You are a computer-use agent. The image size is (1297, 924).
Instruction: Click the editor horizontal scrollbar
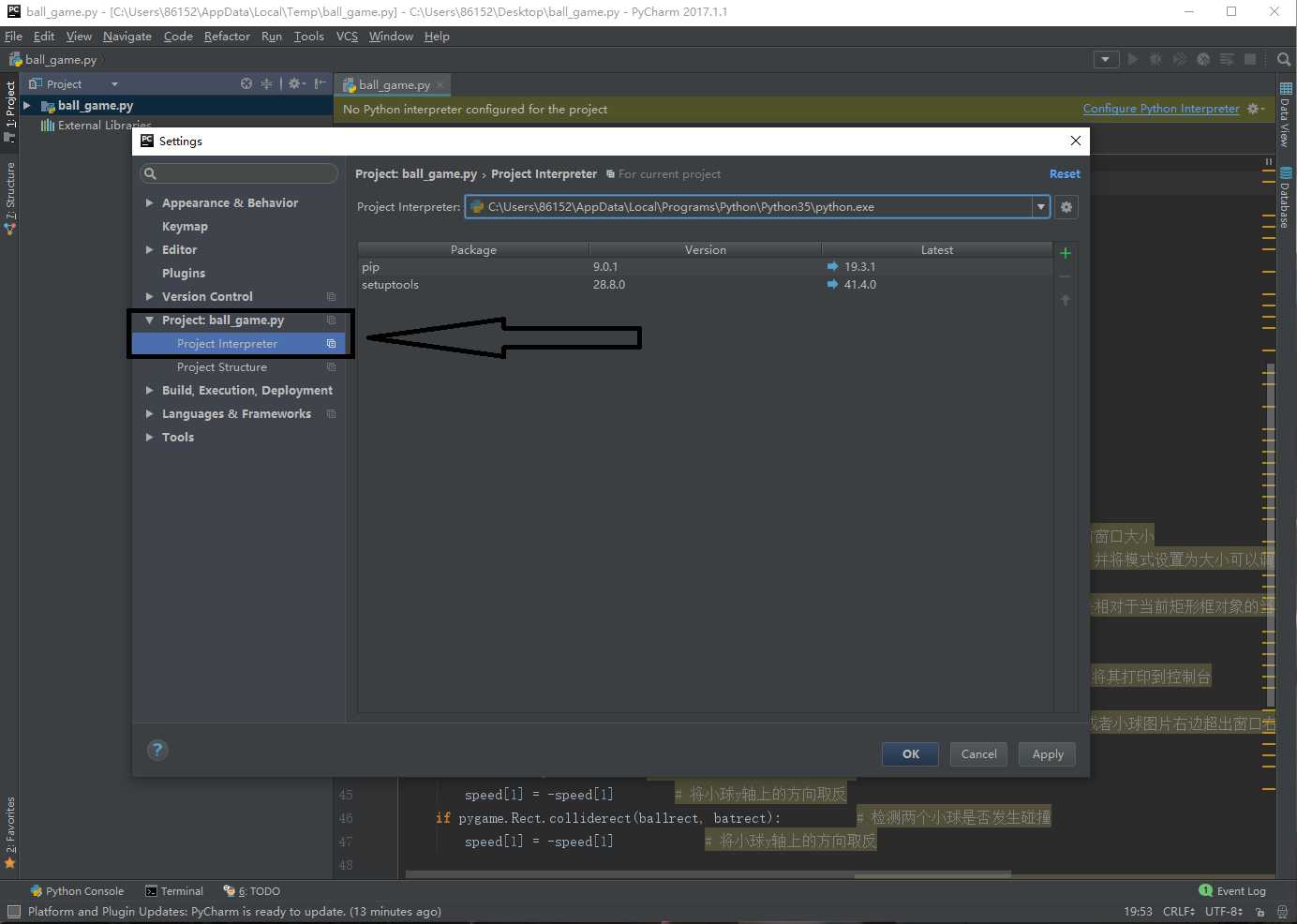tap(708, 875)
